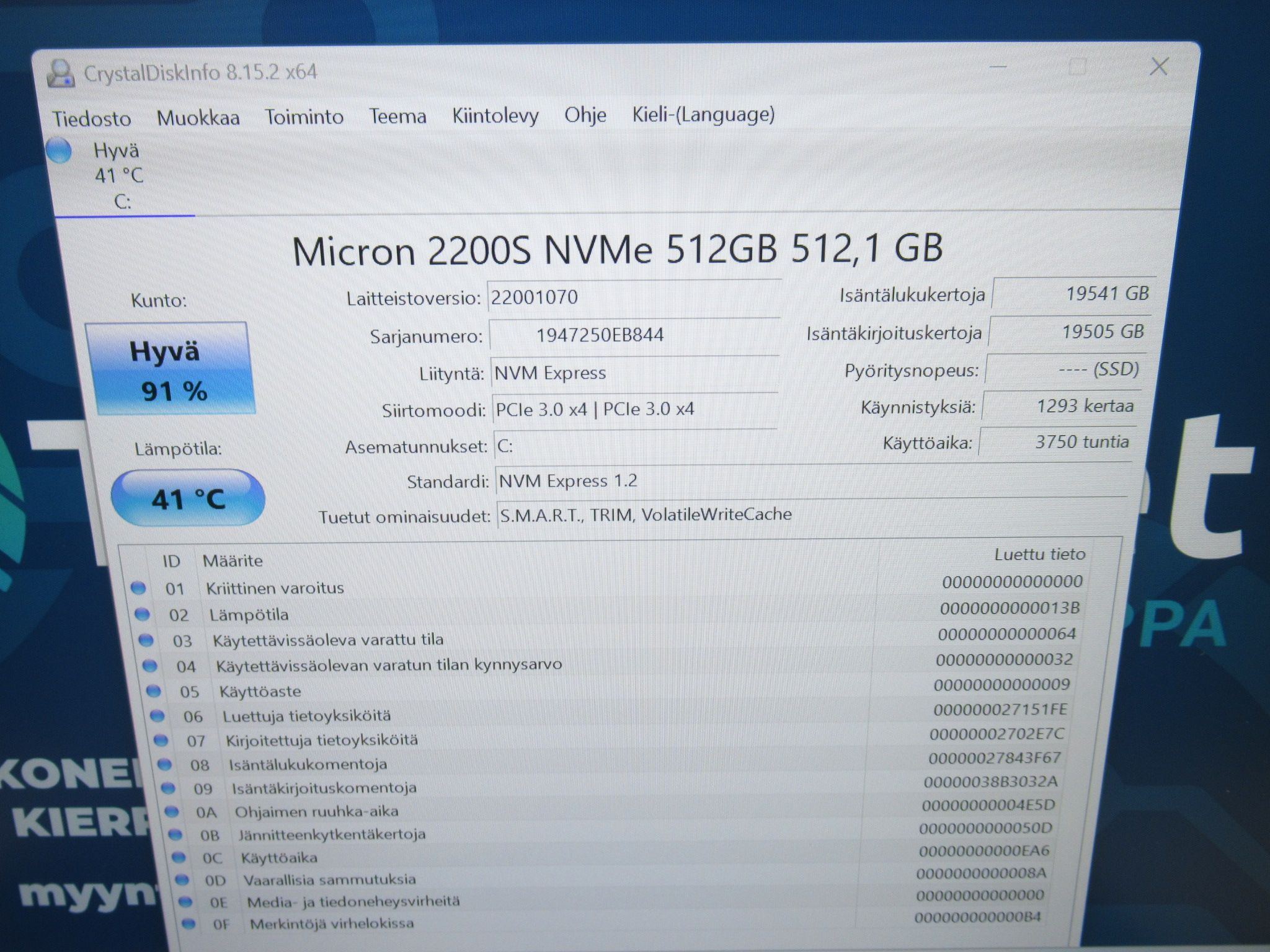Open the Kiintolevy menu

click(495, 115)
